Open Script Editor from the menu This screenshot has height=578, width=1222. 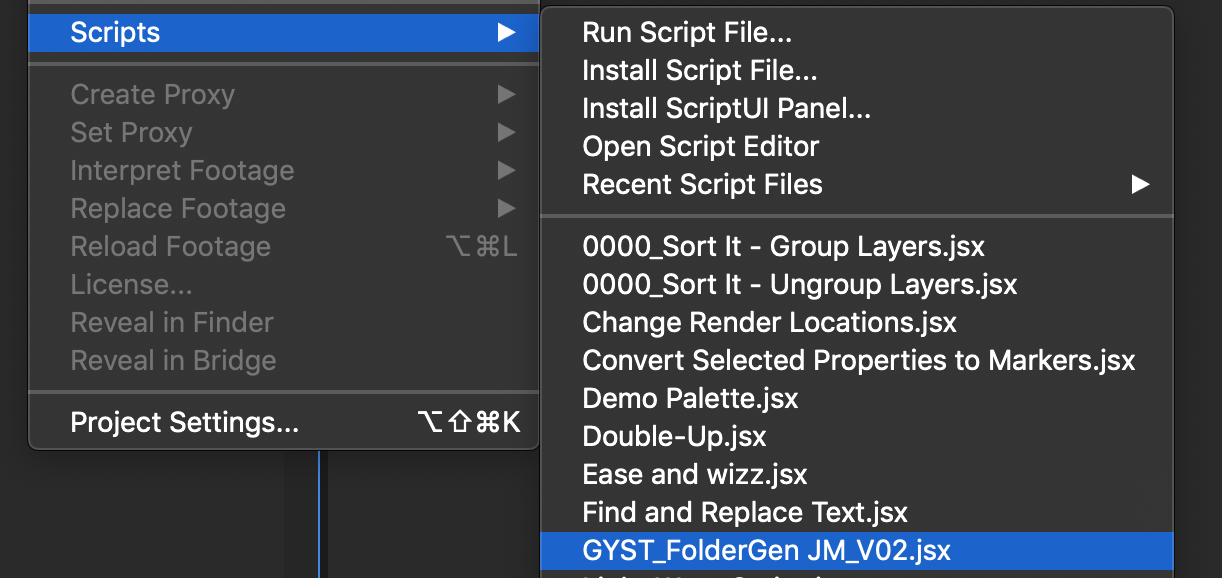tap(857, 147)
